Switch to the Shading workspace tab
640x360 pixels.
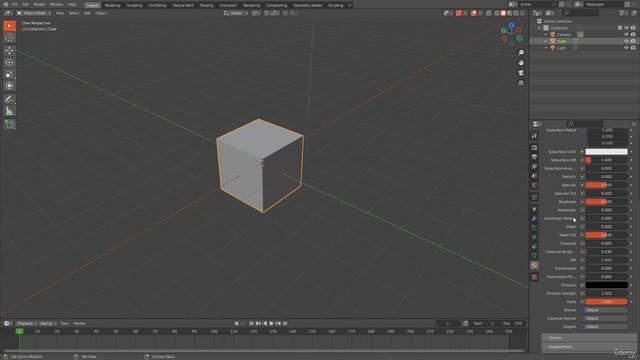click(206, 5)
